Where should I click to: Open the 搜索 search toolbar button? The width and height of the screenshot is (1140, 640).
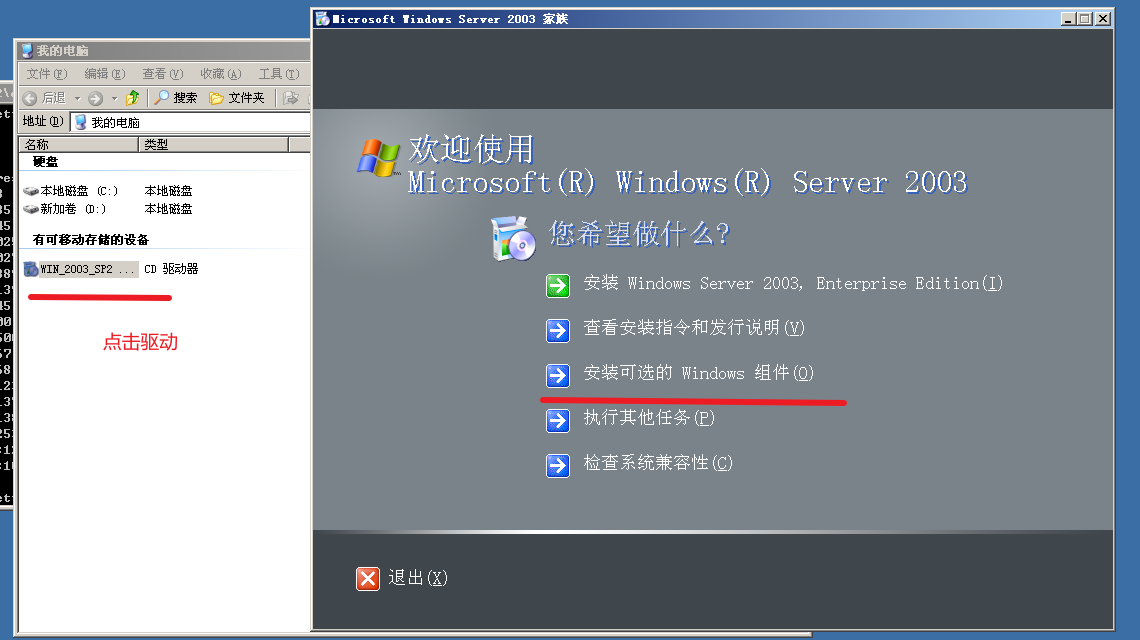(x=175, y=97)
